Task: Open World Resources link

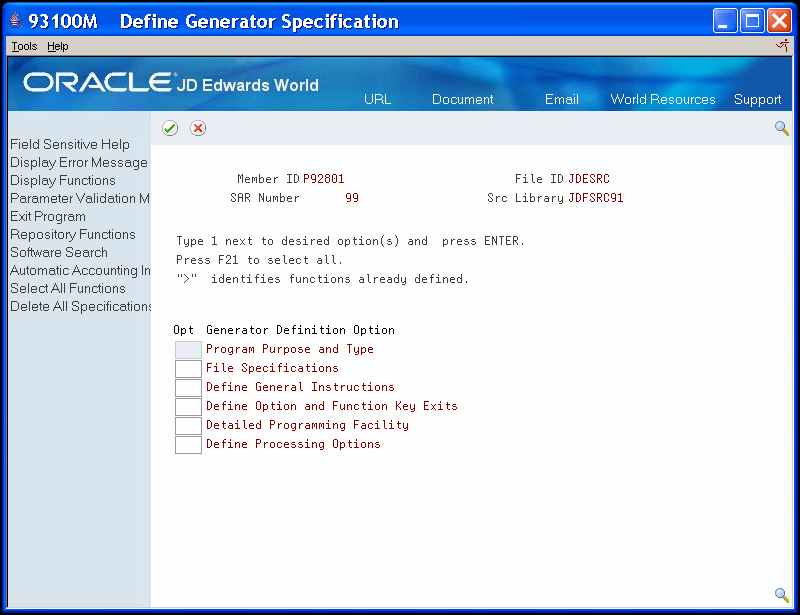Action: coord(663,99)
